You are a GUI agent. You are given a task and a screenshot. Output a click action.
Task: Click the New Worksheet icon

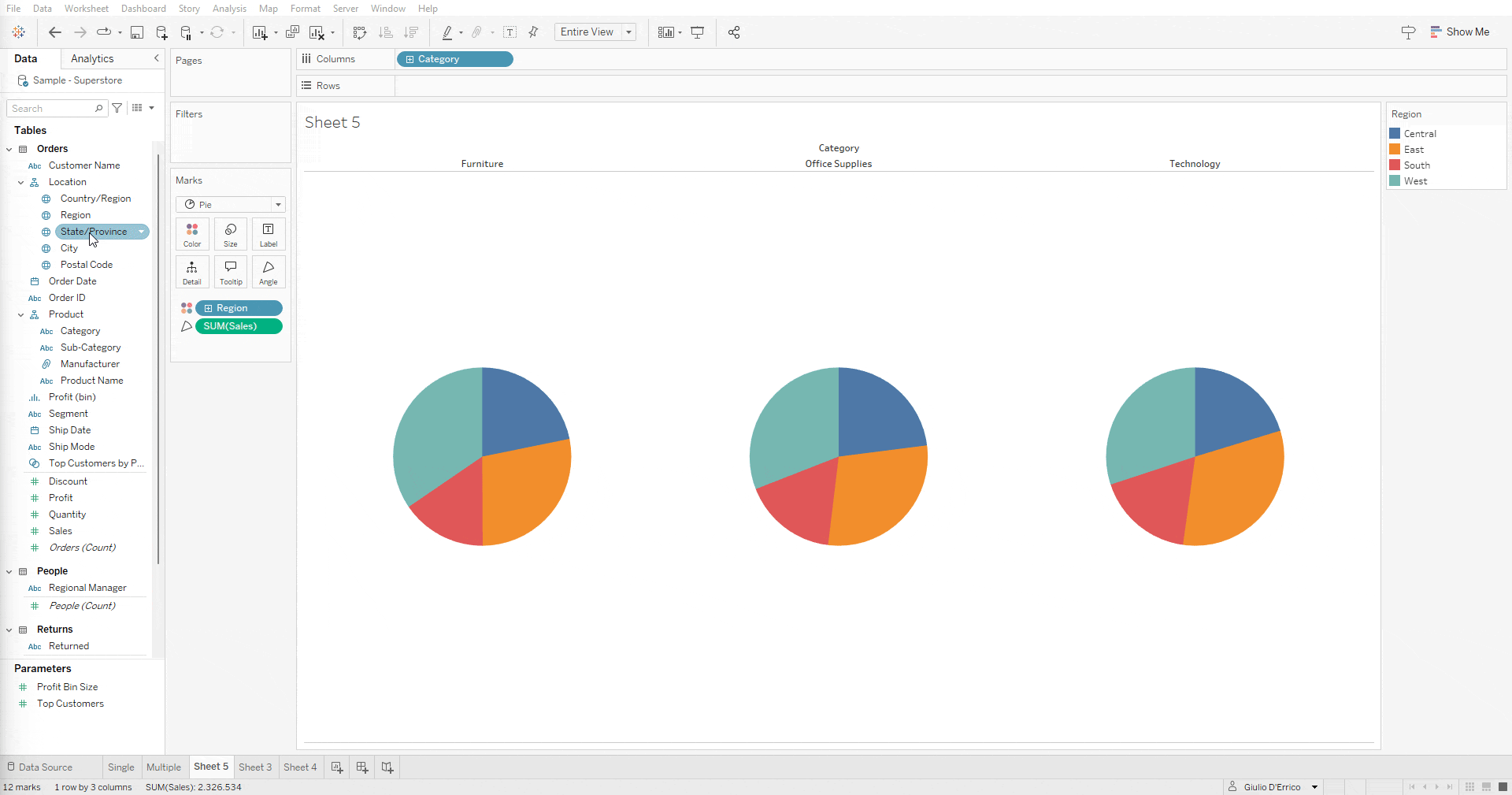pos(260,32)
